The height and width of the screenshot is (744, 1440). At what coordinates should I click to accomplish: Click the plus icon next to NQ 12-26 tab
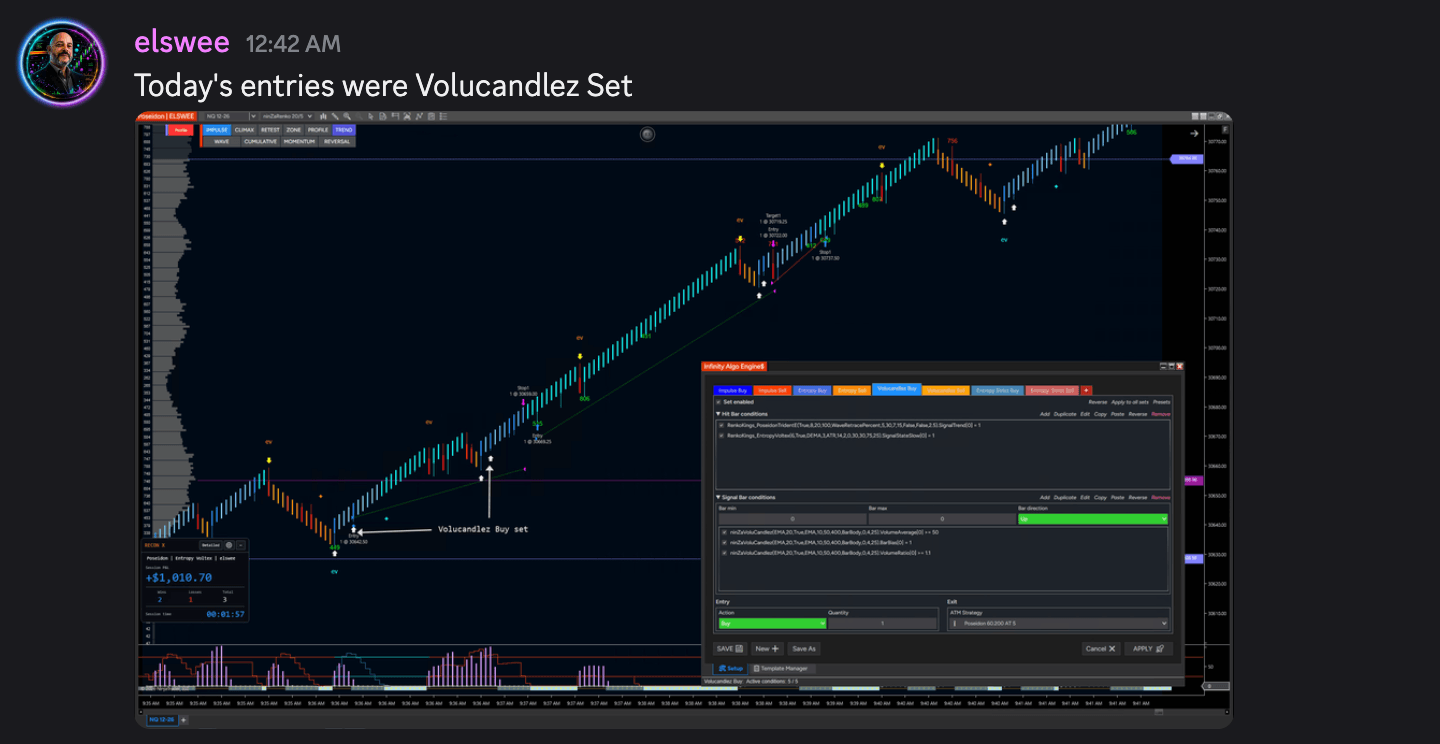pos(184,720)
